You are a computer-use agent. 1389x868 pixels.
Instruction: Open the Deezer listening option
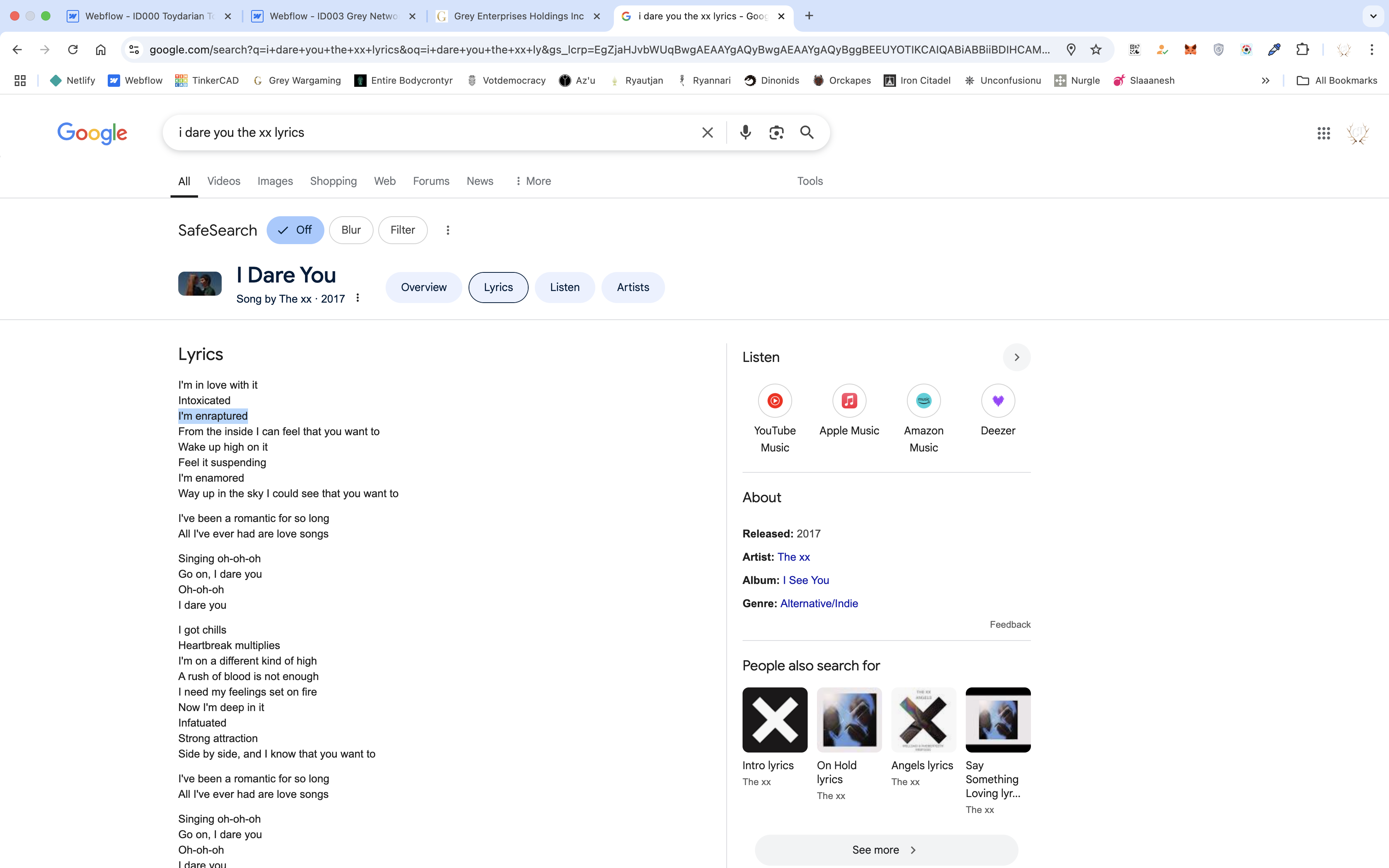(x=998, y=401)
